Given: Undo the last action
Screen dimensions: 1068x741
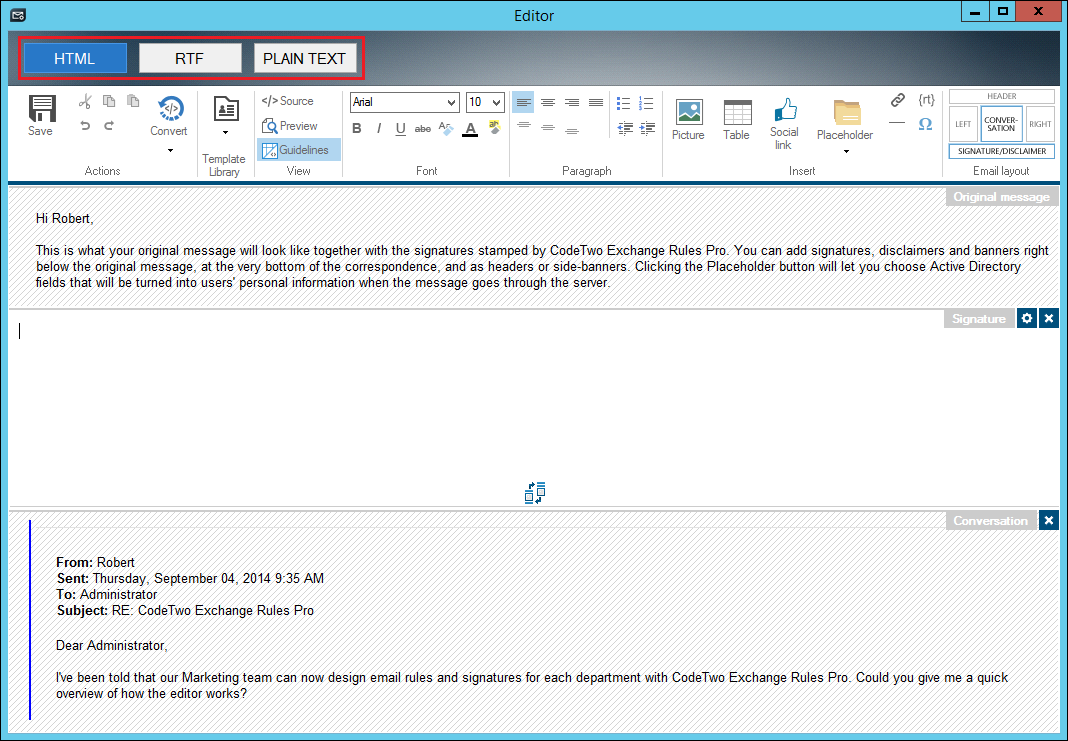Looking at the screenshot, I should pyautogui.click(x=85, y=125).
